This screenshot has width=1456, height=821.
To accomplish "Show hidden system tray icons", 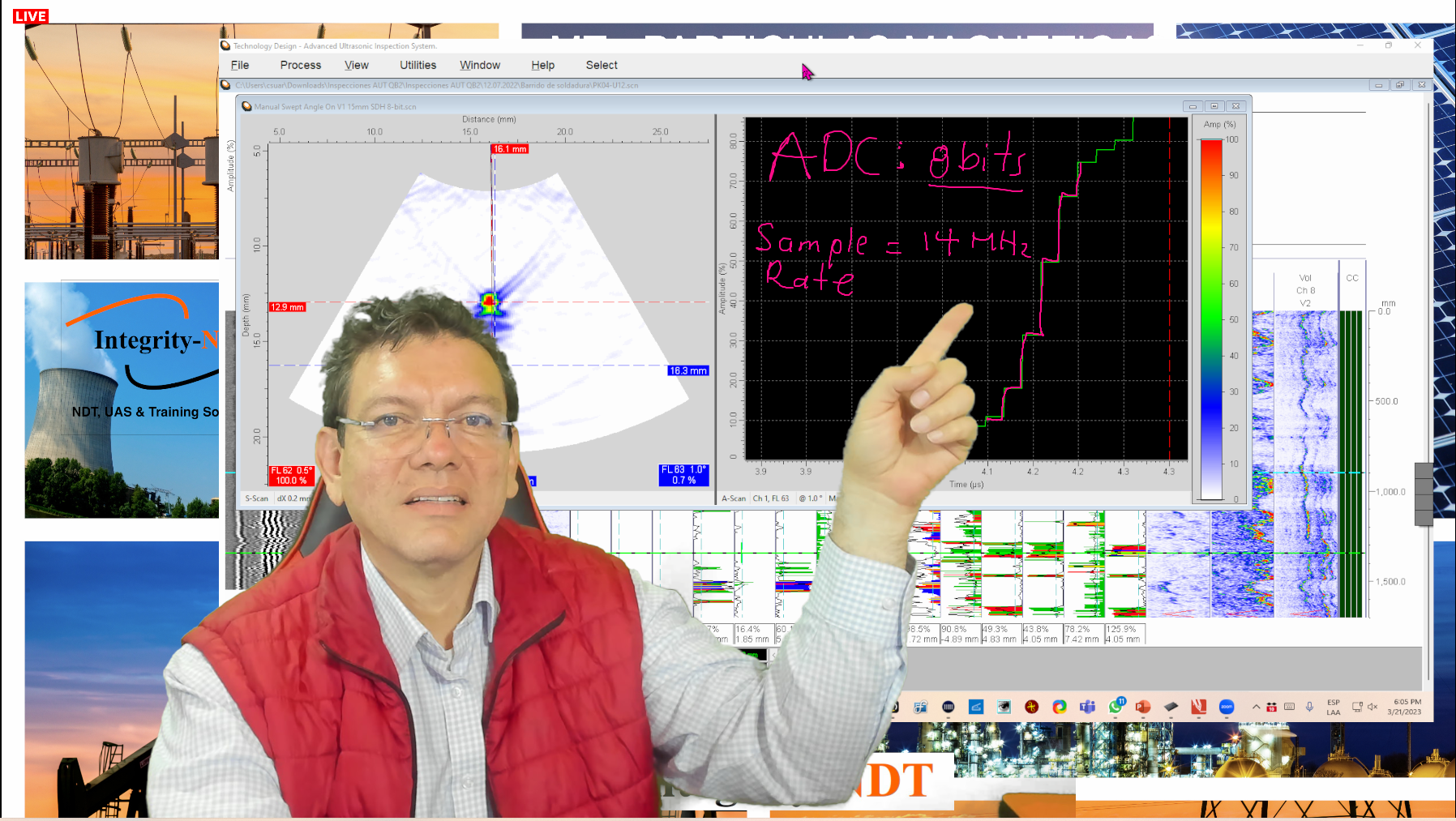I will 1256,707.
